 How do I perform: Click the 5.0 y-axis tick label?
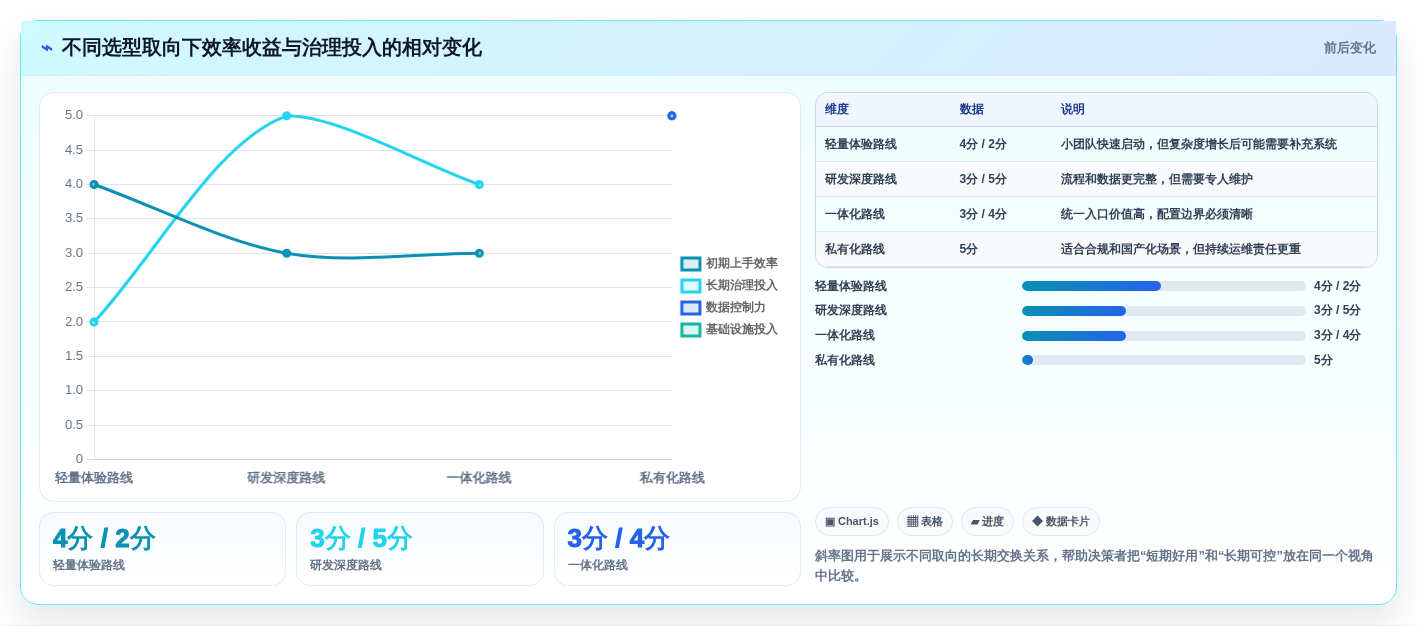(x=74, y=115)
